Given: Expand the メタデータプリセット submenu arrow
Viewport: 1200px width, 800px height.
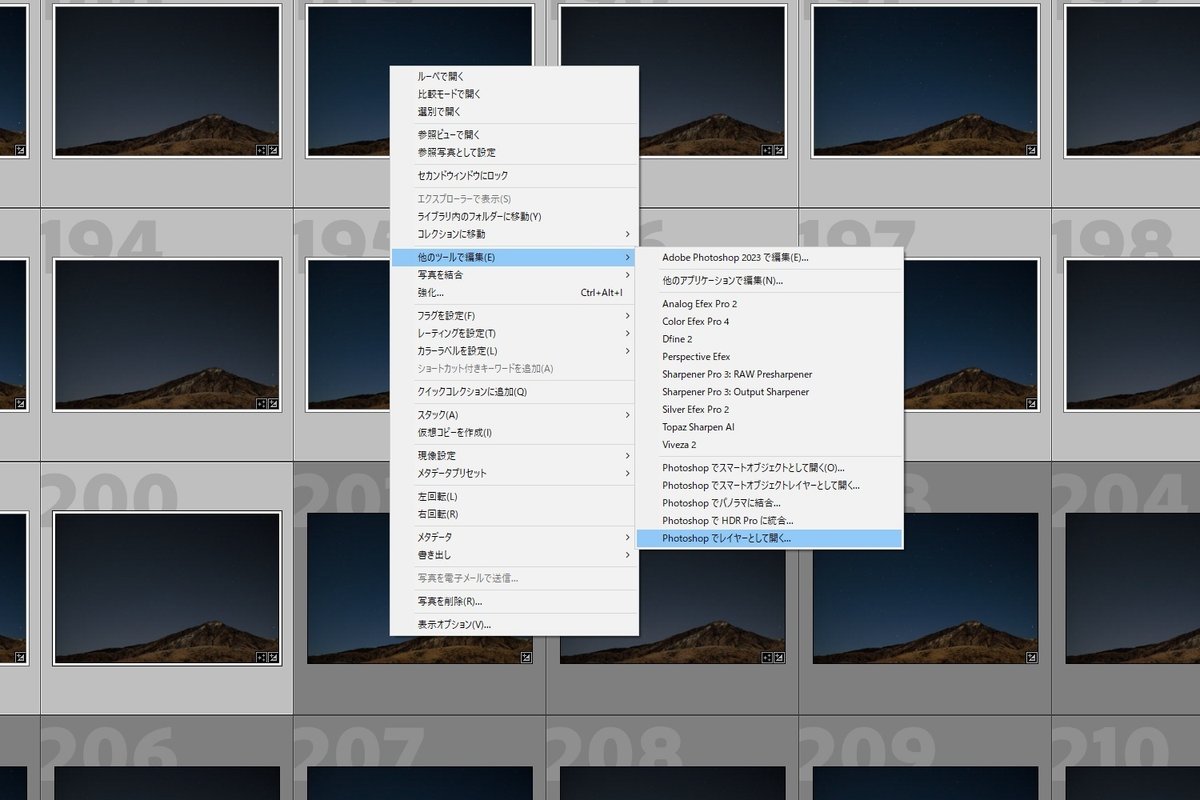Looking at the screenshot, I should 628,473.
